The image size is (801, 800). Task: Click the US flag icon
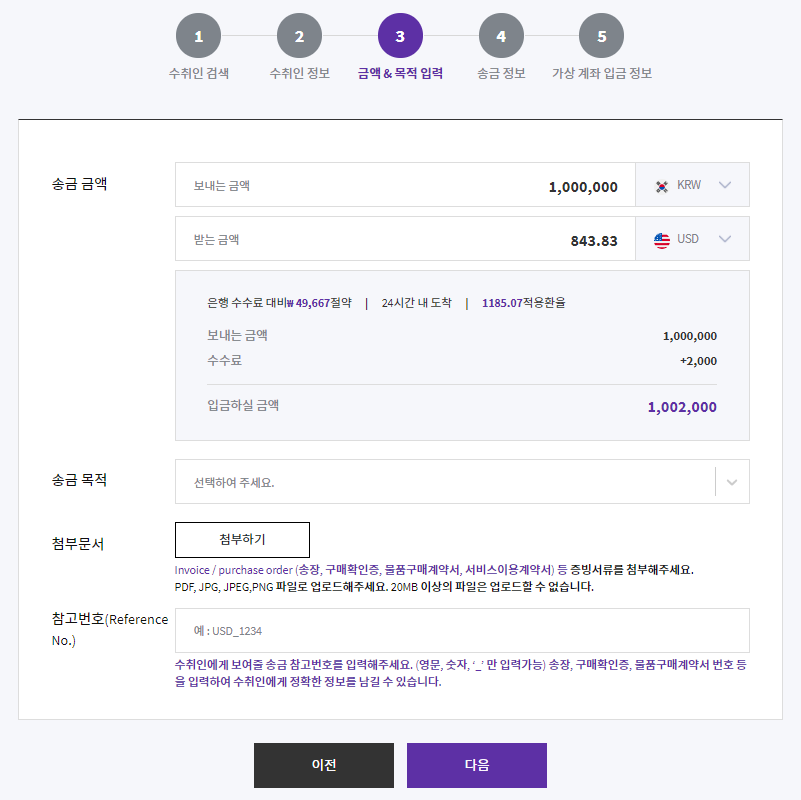point(662,240)
